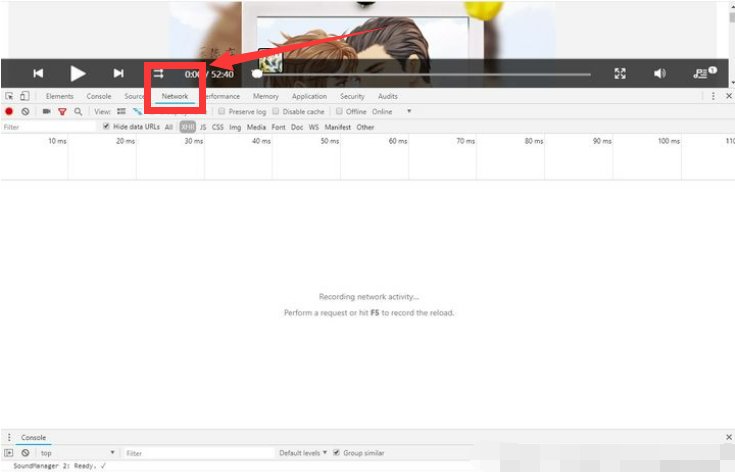Open the playlist icon with badge

coord(705,73)
